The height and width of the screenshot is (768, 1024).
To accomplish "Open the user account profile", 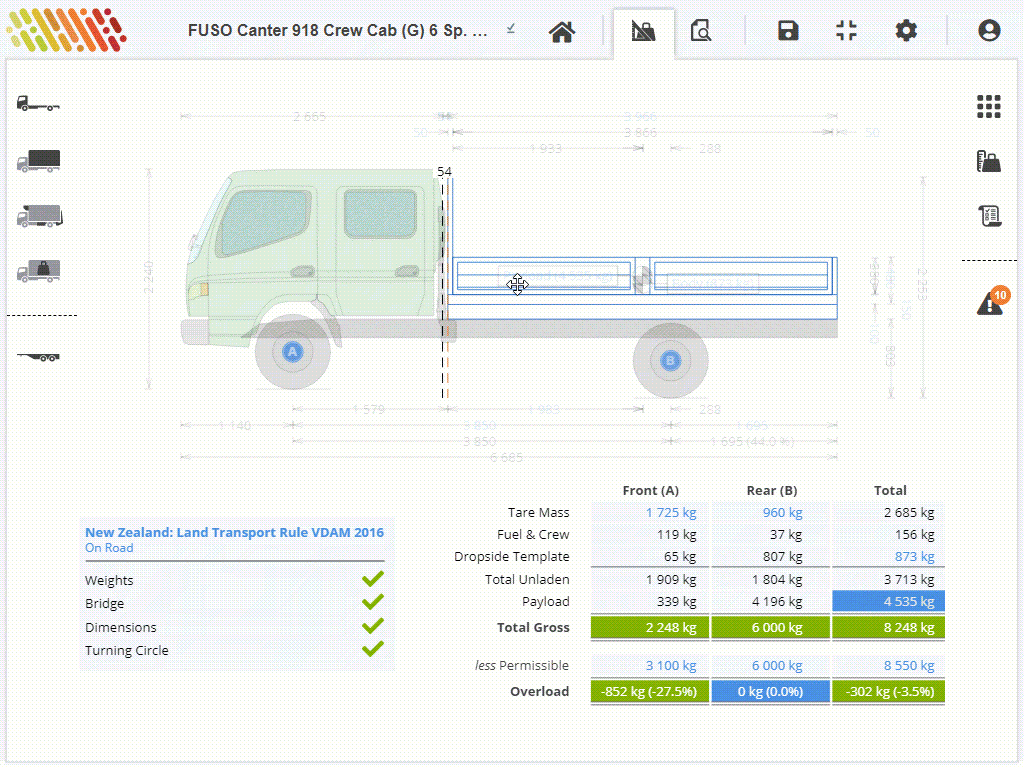I will pos(988,30).
